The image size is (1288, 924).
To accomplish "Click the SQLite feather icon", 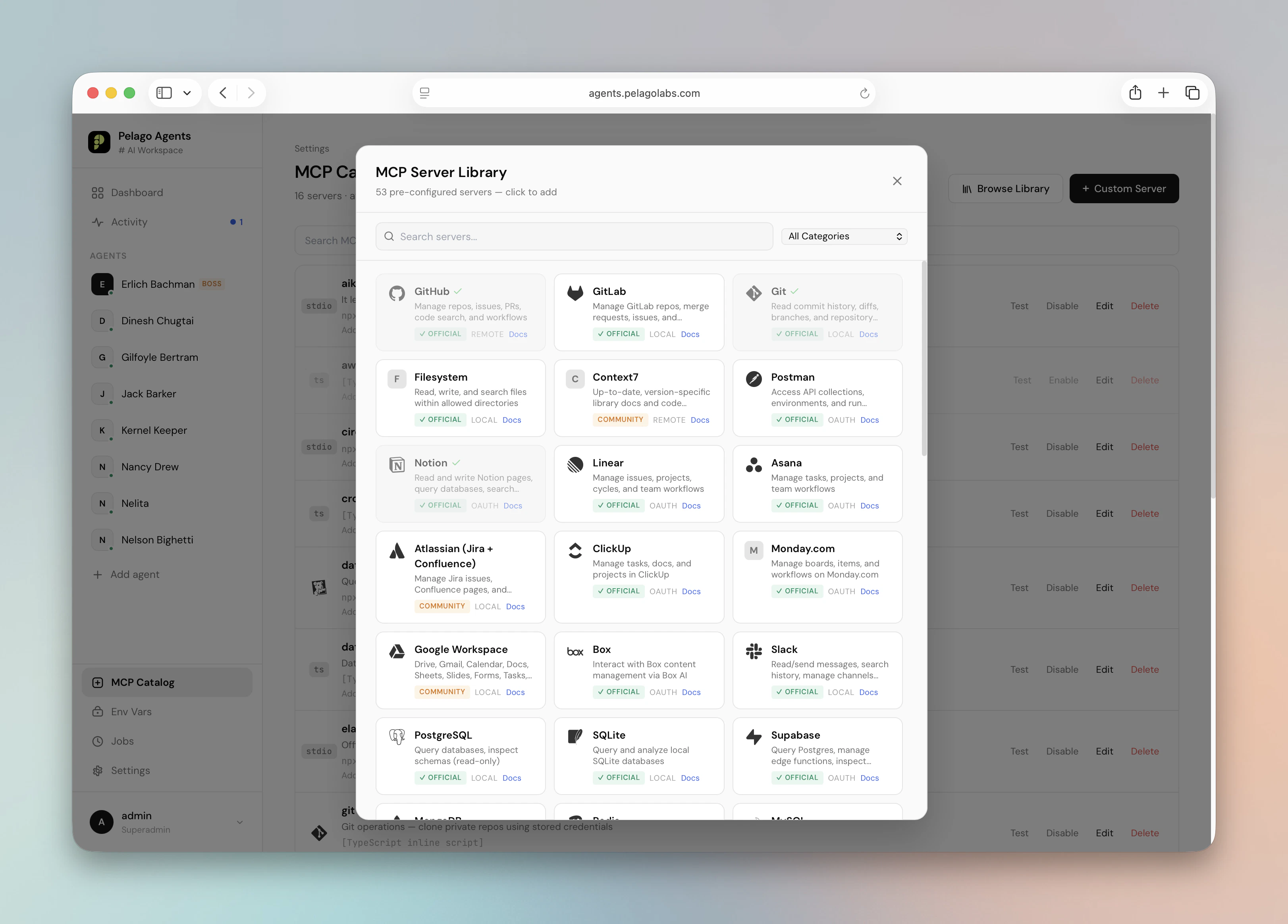I will point(575,737).
